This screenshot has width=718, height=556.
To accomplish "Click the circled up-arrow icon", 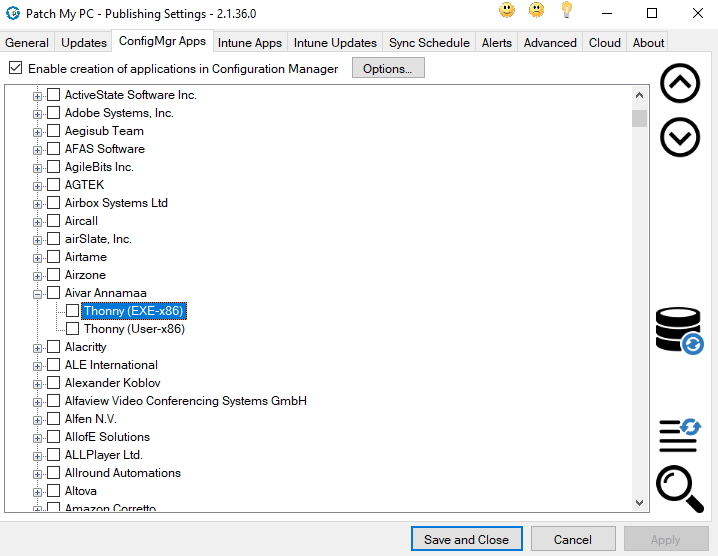I will pyautogui.click(x=680, y=85).
